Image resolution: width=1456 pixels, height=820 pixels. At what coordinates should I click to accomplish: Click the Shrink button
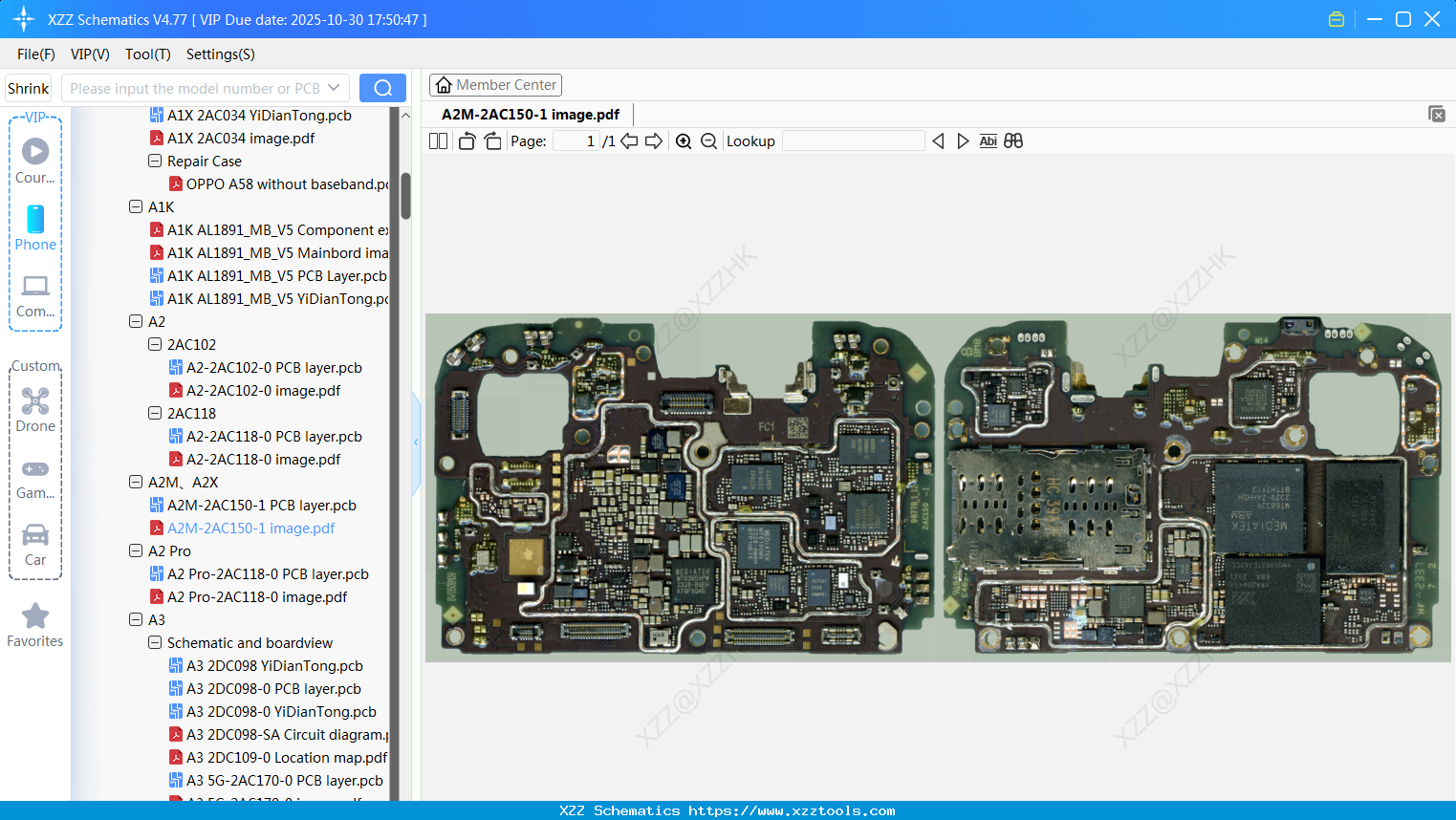(28, 87)
